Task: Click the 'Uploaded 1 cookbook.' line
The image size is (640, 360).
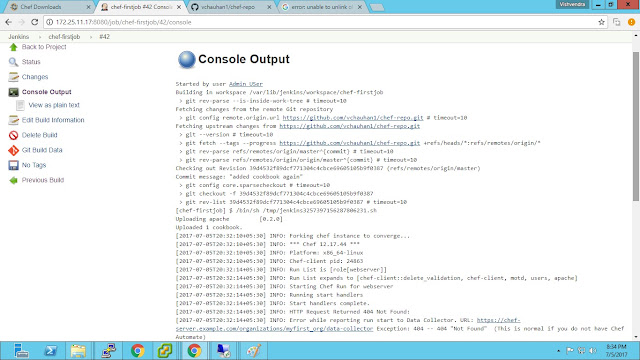Action: 209,227
